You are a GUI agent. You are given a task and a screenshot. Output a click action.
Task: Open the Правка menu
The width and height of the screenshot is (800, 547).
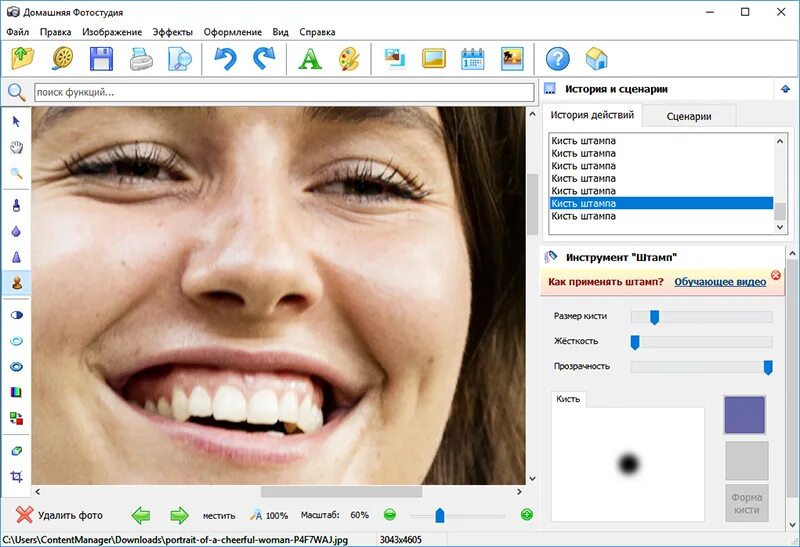[55, 32]
